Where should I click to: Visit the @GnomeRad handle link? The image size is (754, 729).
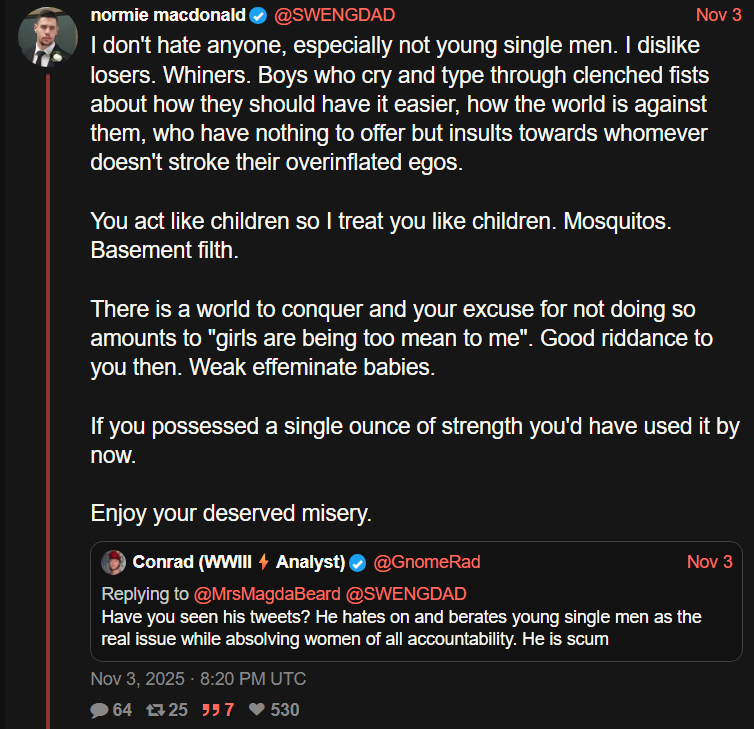pos(427,561)
